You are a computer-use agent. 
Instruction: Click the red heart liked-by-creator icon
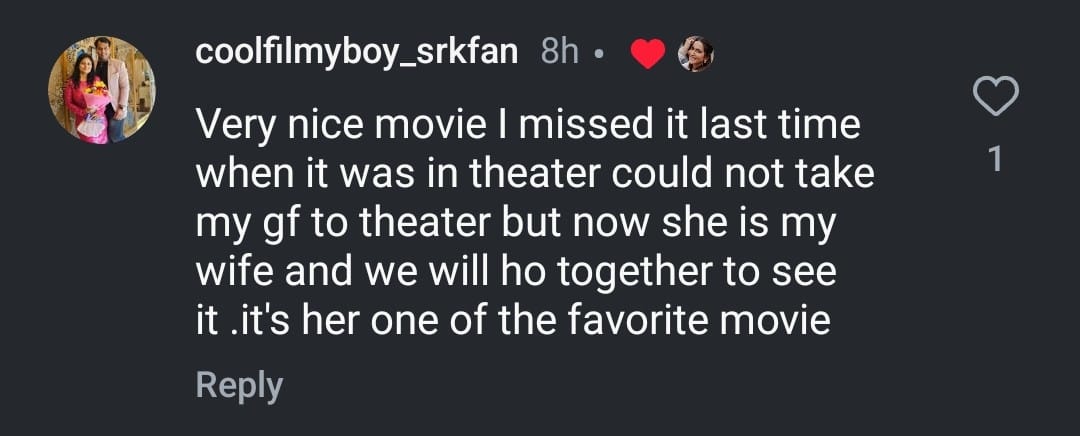[x=648, y=55]
